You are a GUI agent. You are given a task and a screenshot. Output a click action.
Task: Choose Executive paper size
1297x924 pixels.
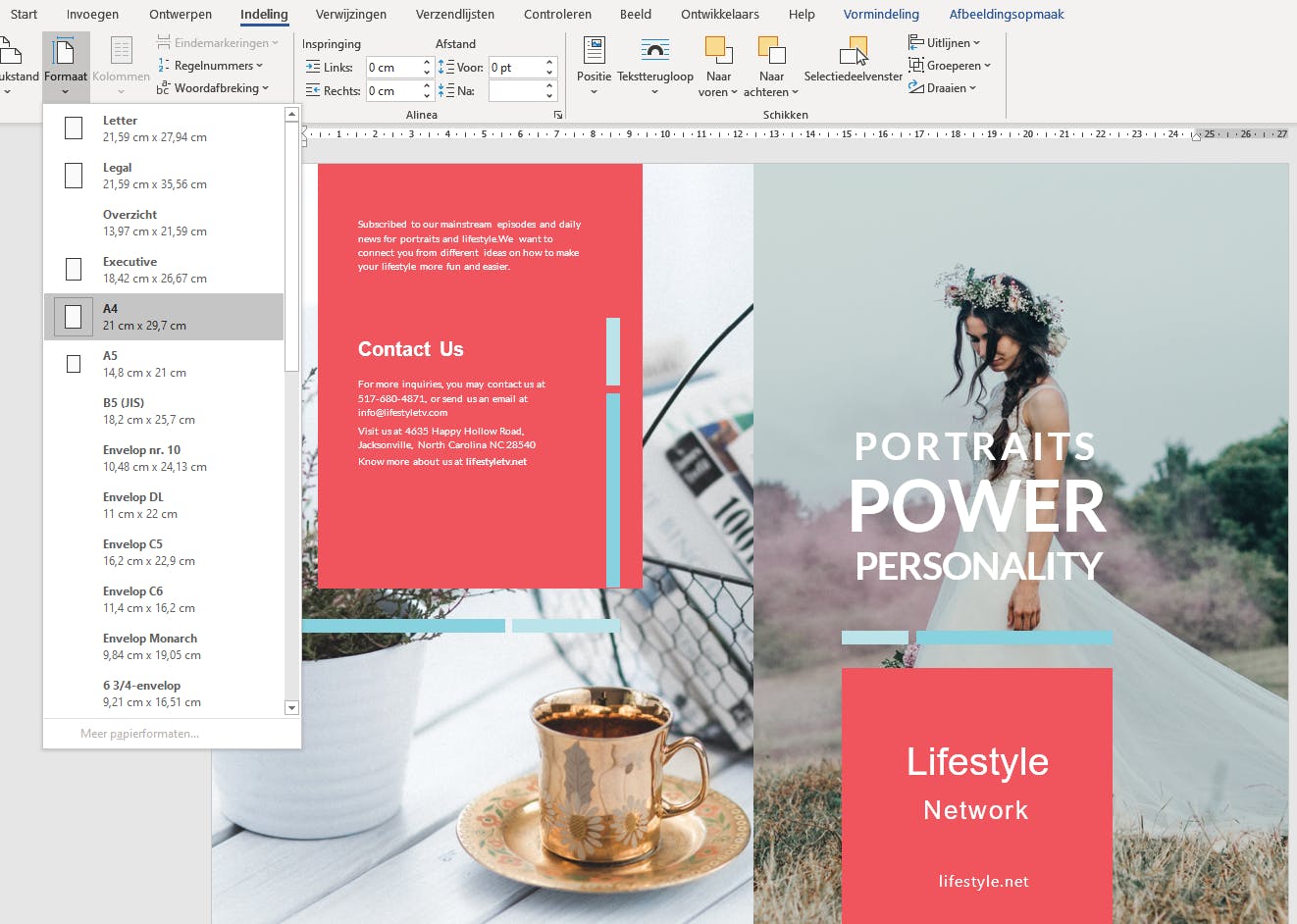(x=164, y=270)
